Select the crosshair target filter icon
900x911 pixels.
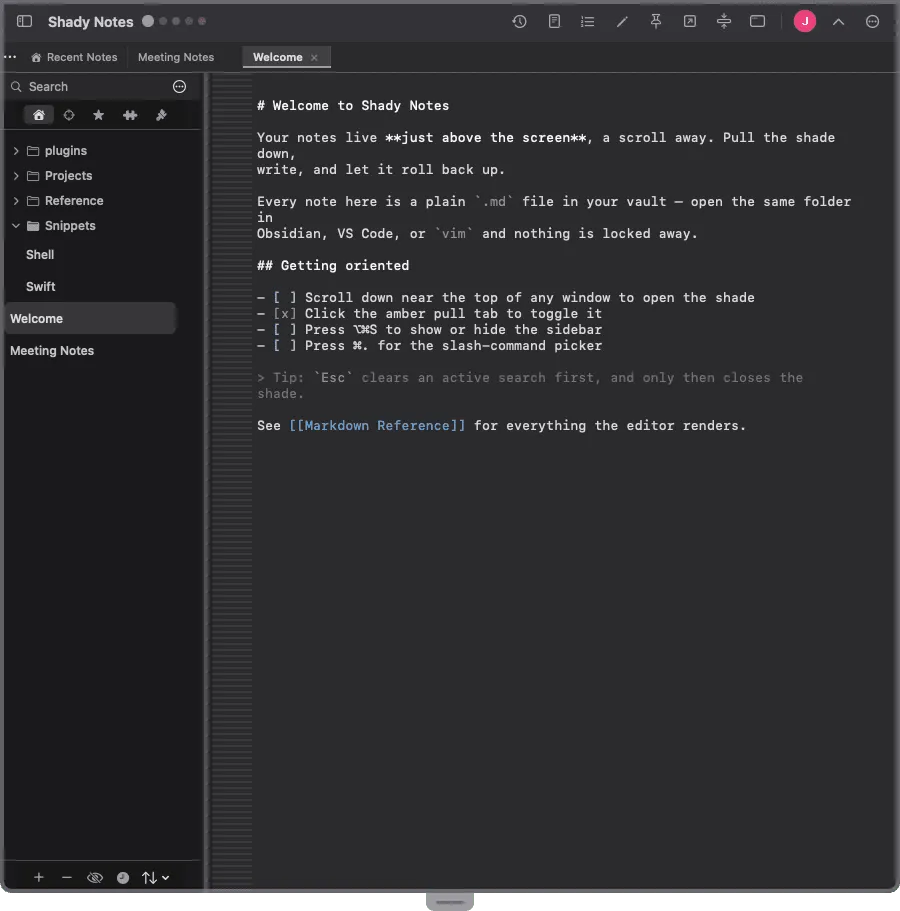tap(69, 115)
